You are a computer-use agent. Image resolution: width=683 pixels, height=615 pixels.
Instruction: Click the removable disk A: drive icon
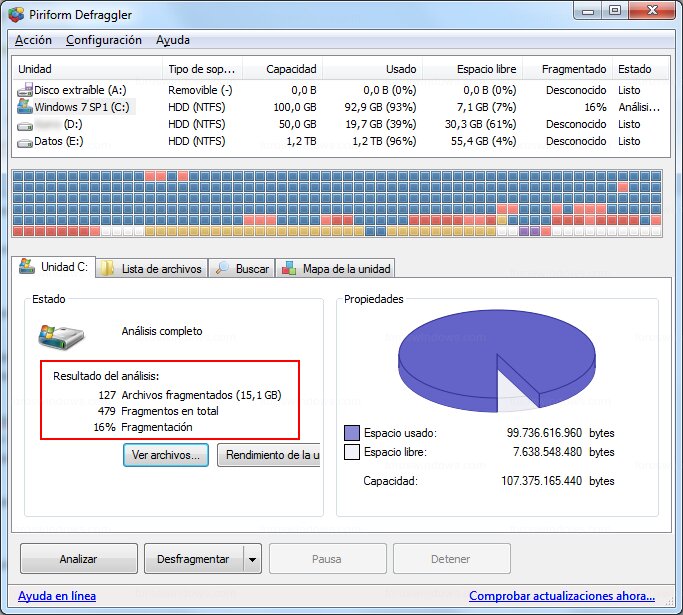coord(25,90)
